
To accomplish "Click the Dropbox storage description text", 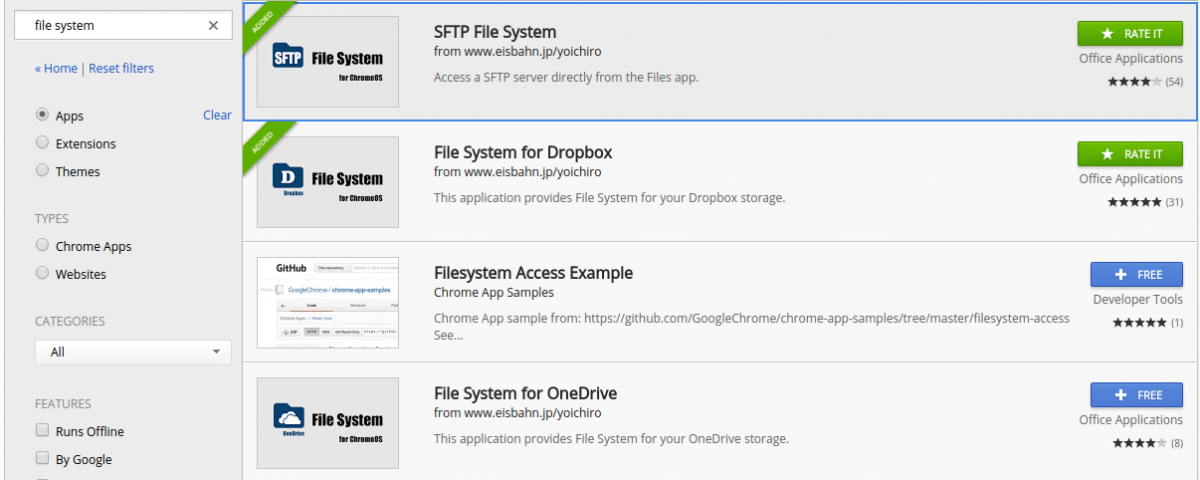I will (610, 198).
